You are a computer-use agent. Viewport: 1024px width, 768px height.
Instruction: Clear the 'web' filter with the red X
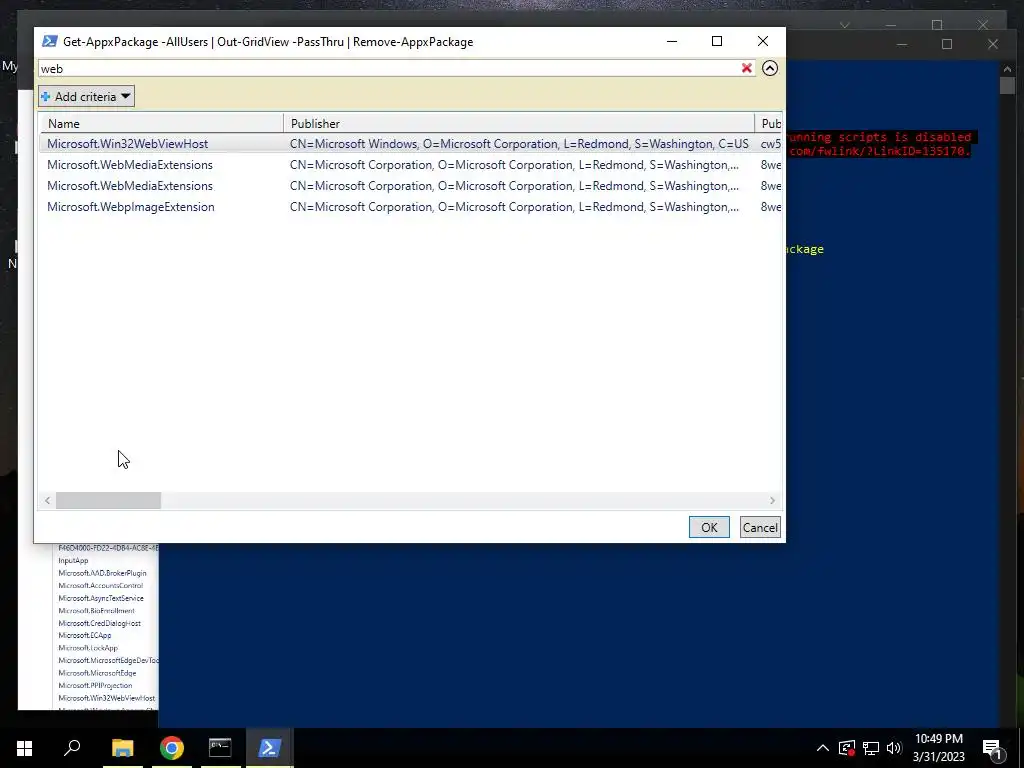point(746,68)
